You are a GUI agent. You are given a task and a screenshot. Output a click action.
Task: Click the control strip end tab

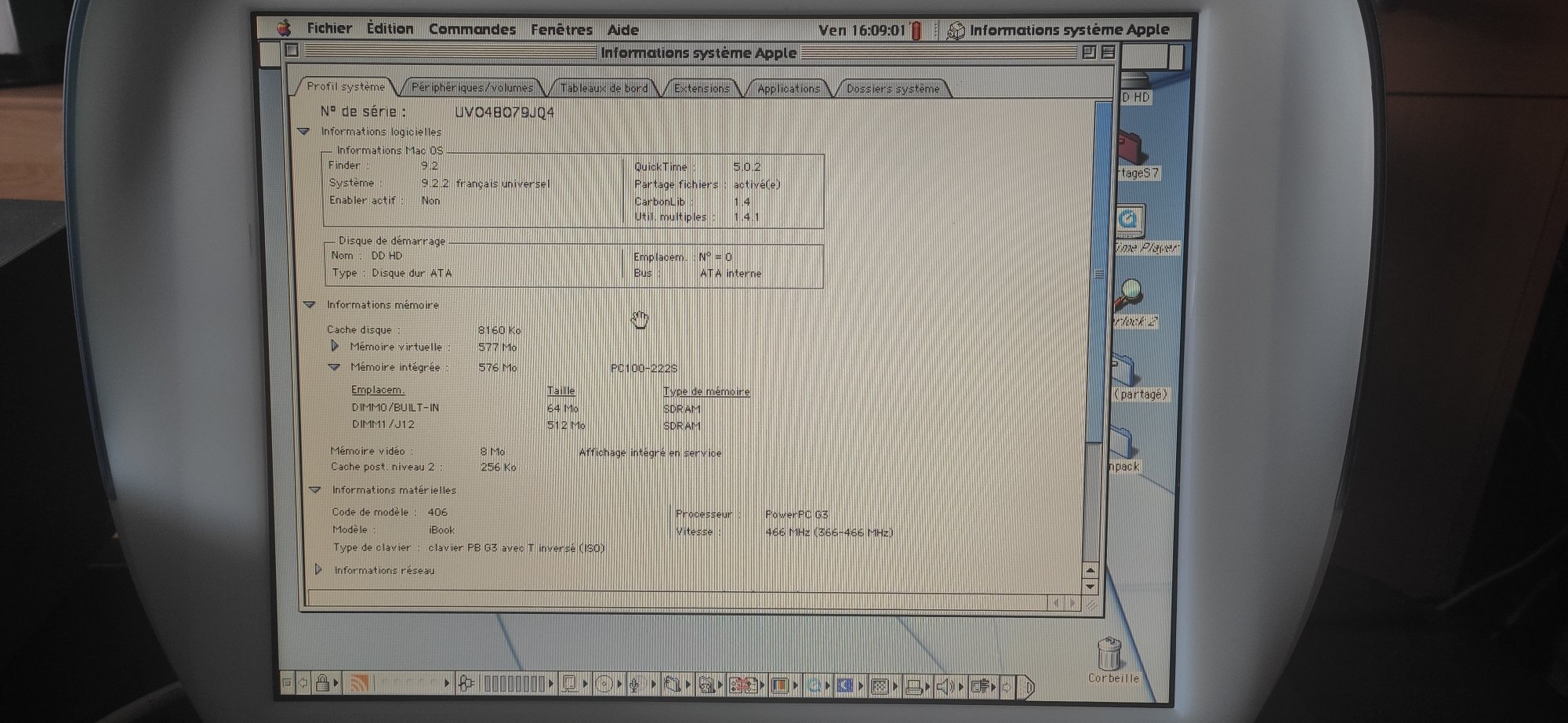click(x=1025, y=688)
